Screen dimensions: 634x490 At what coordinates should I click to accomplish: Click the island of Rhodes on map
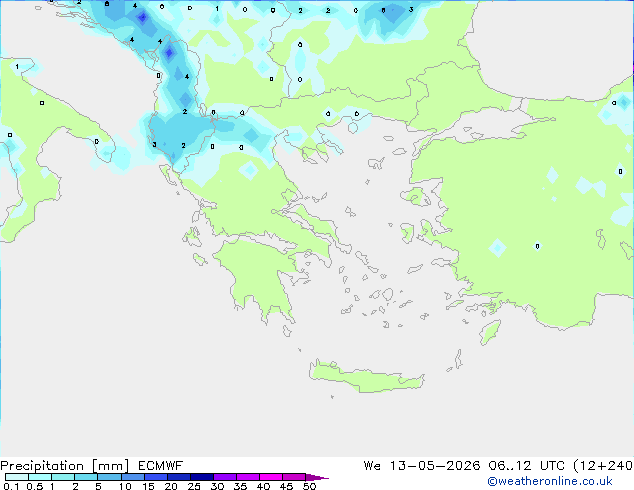490,332
